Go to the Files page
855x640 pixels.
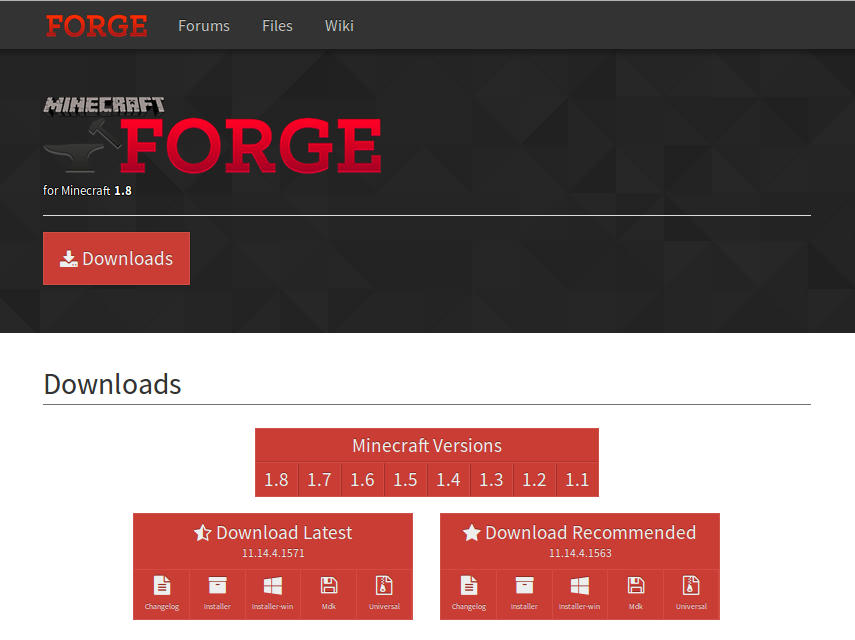tap(277, 26)
